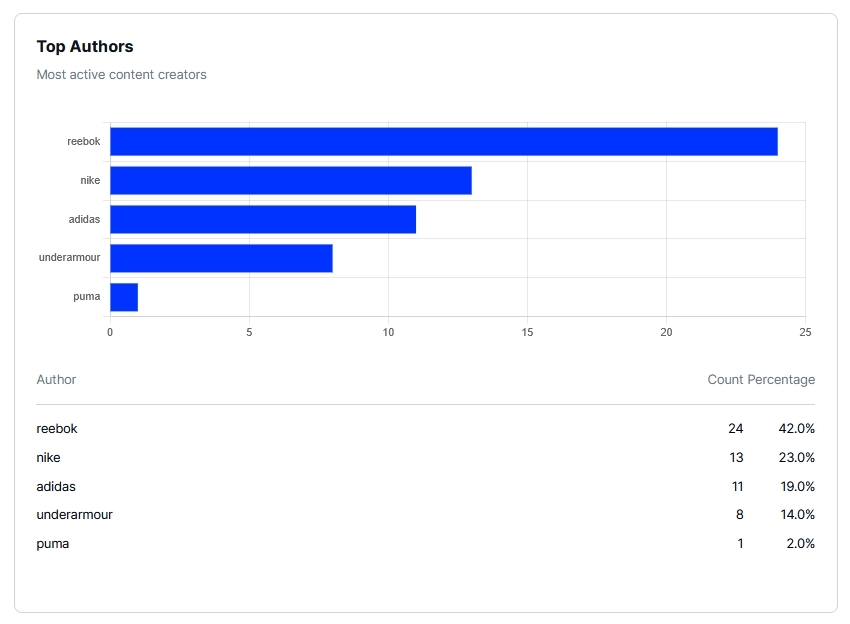
Task: Click the count value '24'
Action: click(736, 429)
